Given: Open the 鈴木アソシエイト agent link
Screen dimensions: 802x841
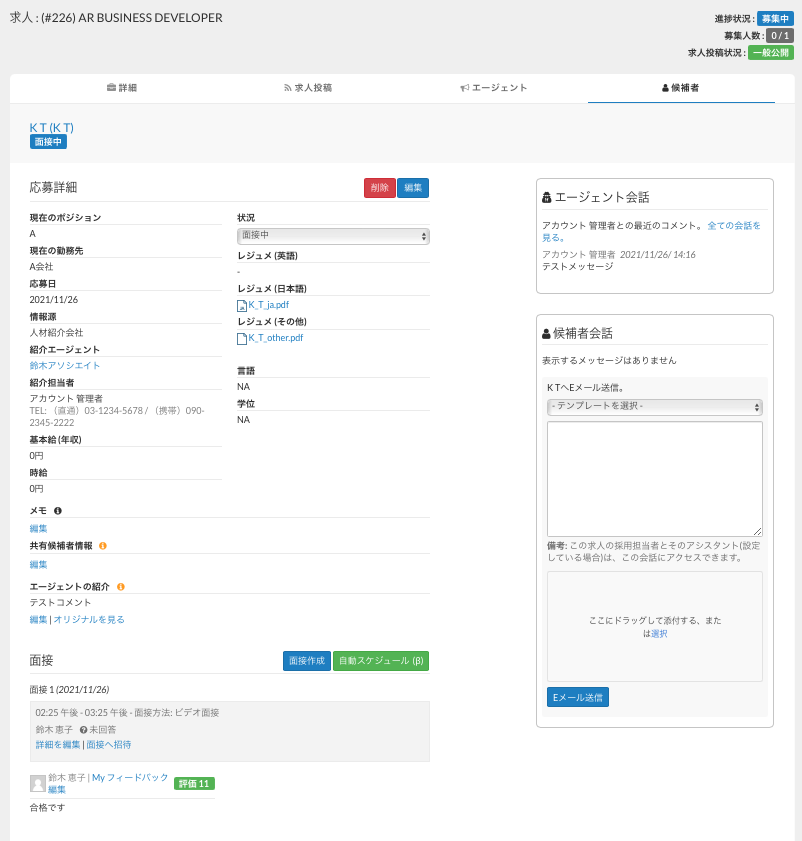Looking at the screenshot, I should [65, 366].
